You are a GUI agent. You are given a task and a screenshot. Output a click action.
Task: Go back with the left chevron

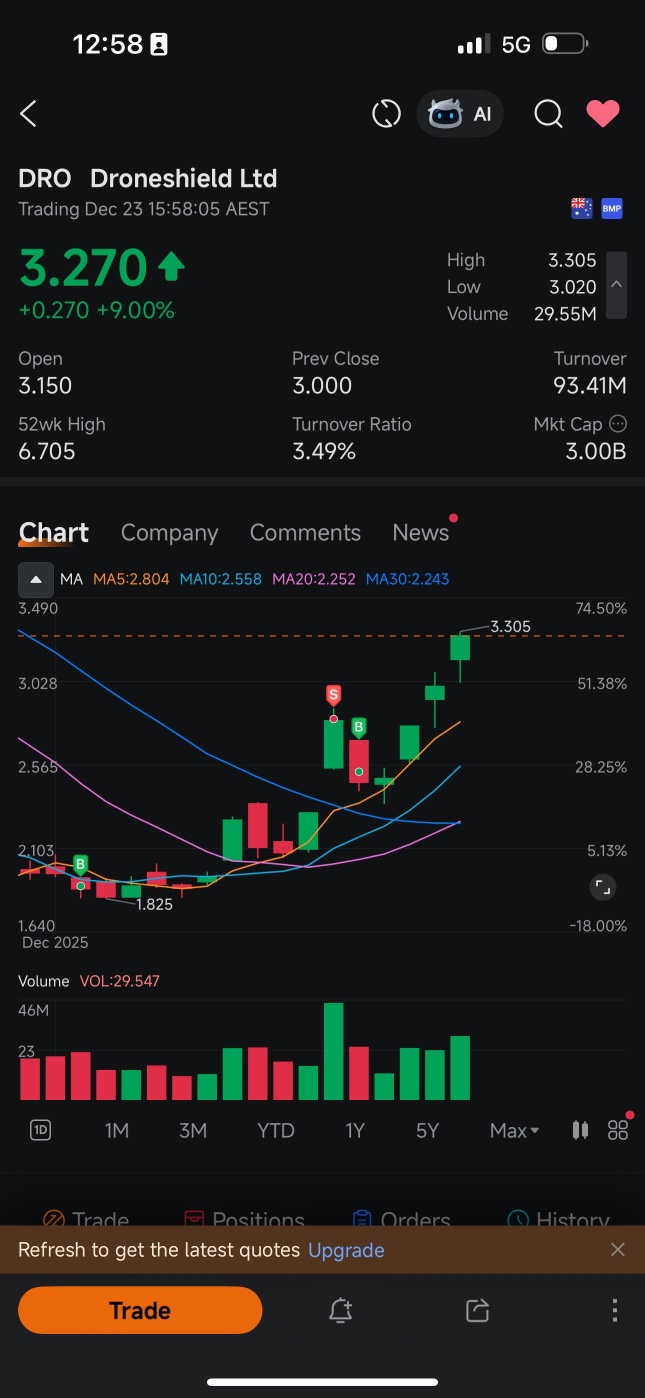[28, 114]
